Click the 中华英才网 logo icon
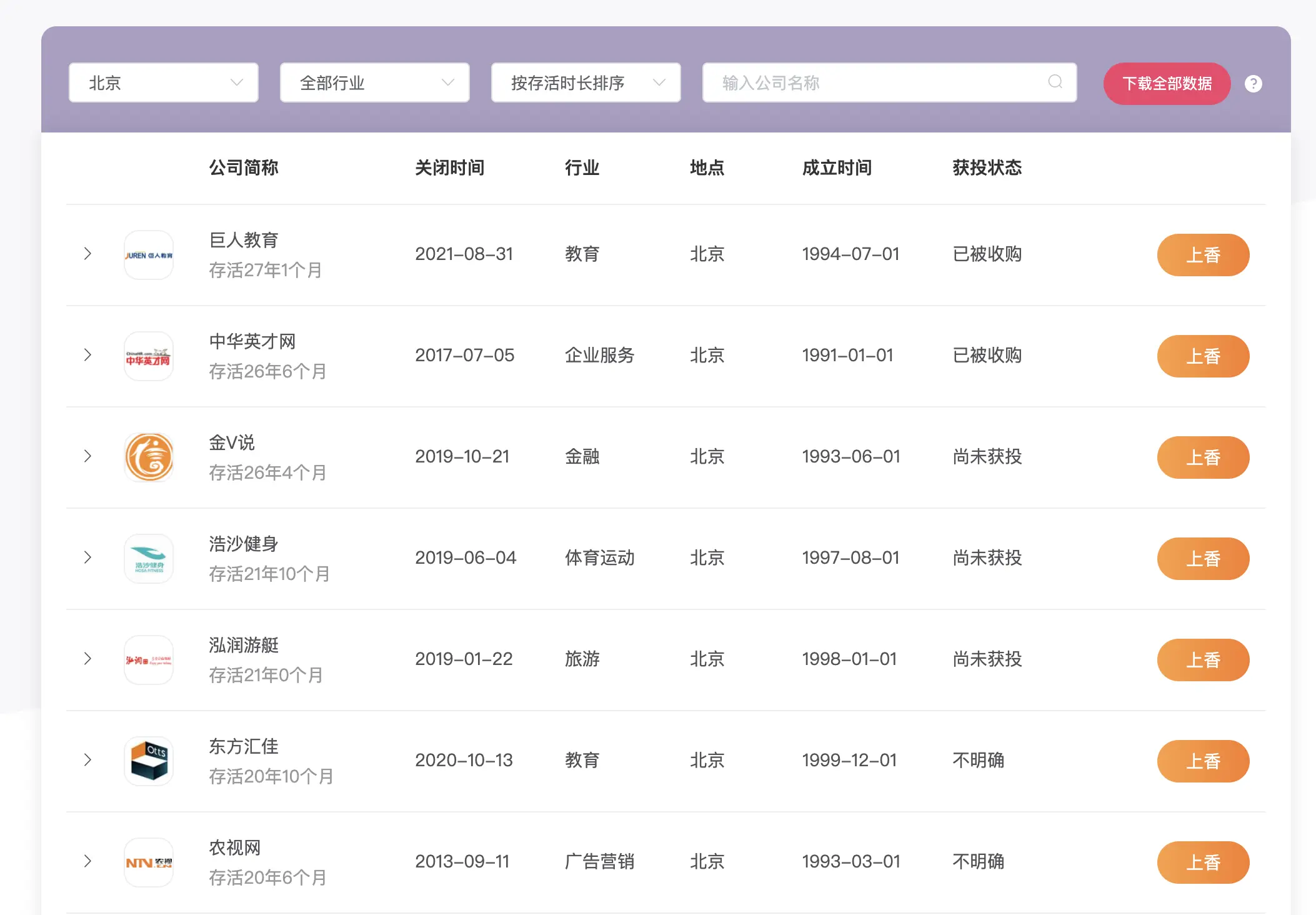This screenshot has height=915, width=1316. pos(149,356)
